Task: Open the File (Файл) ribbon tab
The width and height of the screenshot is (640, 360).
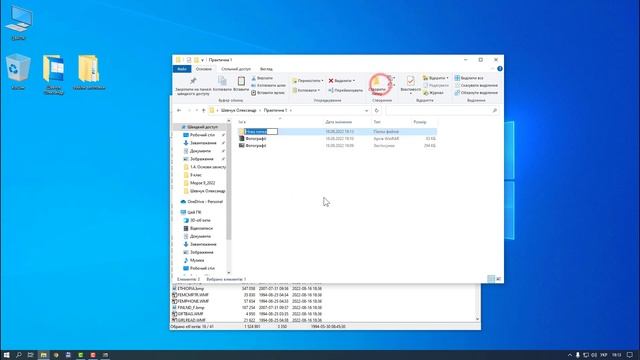Action: coord(182,69)
